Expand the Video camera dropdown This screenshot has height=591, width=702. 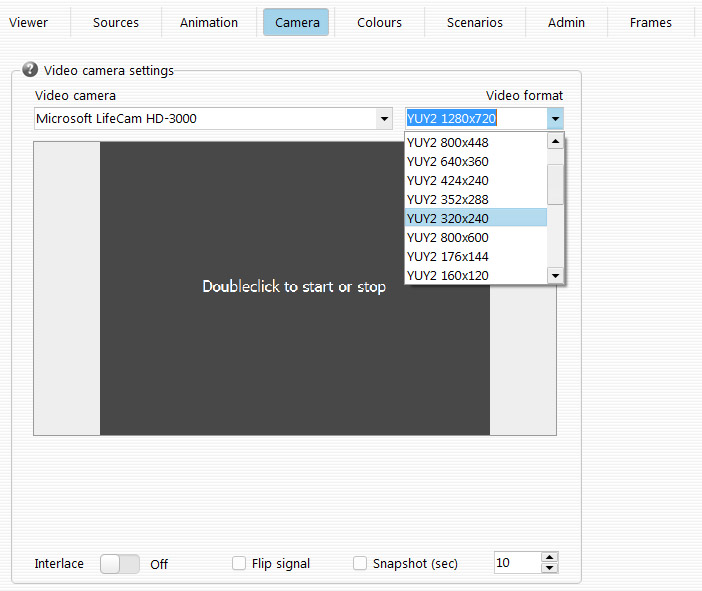384,119
